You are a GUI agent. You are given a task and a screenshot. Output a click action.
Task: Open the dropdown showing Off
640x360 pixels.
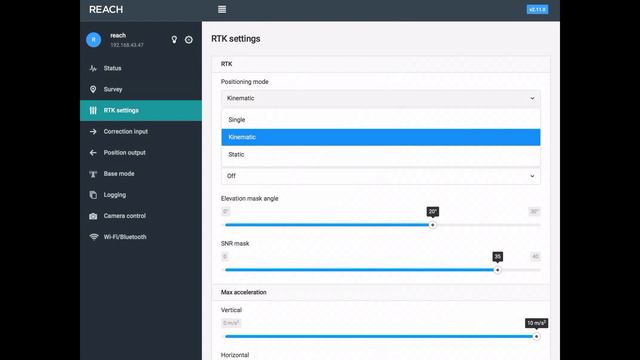pos(381,176)
